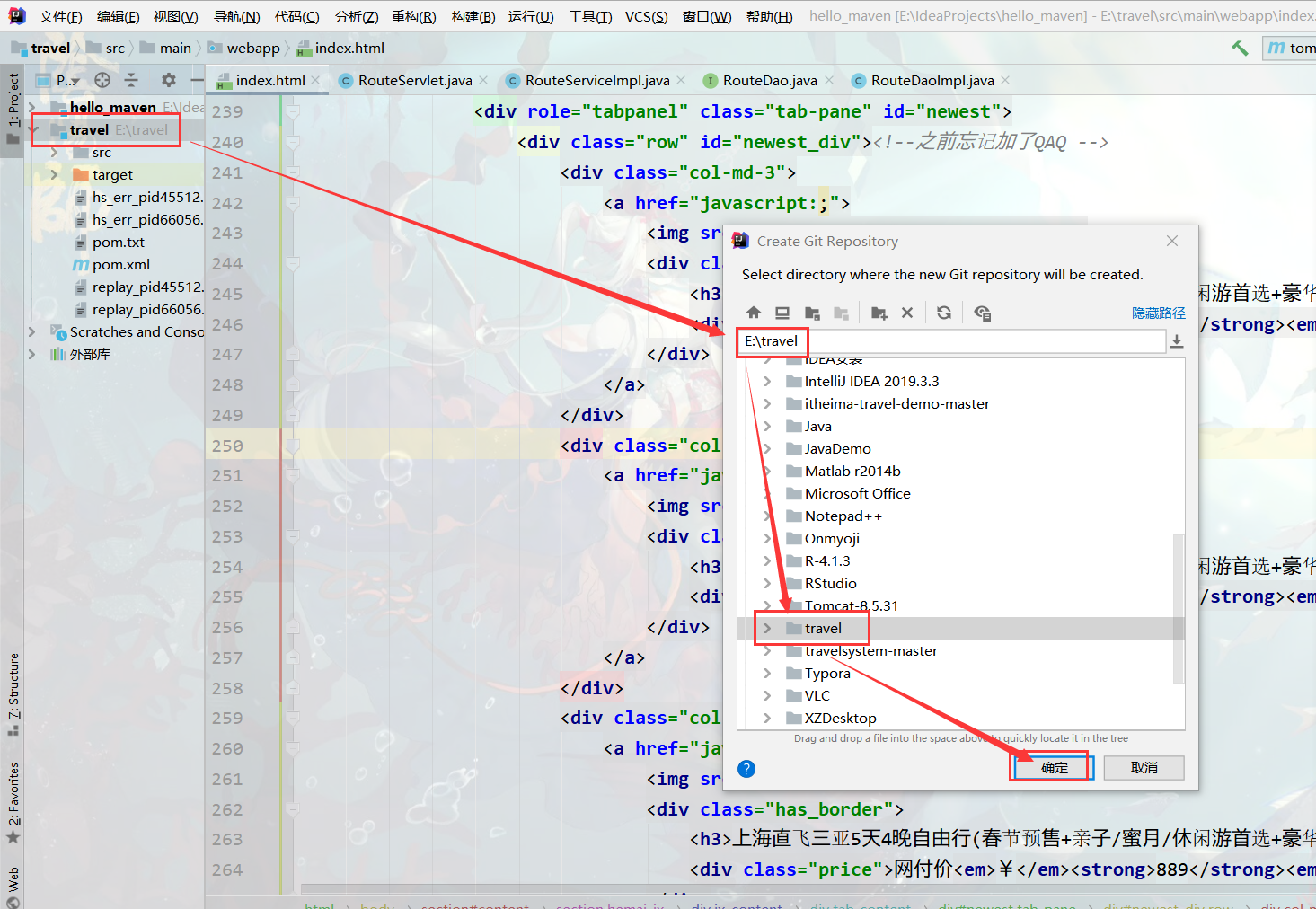Click collapse all icon in Project panel

131,80
